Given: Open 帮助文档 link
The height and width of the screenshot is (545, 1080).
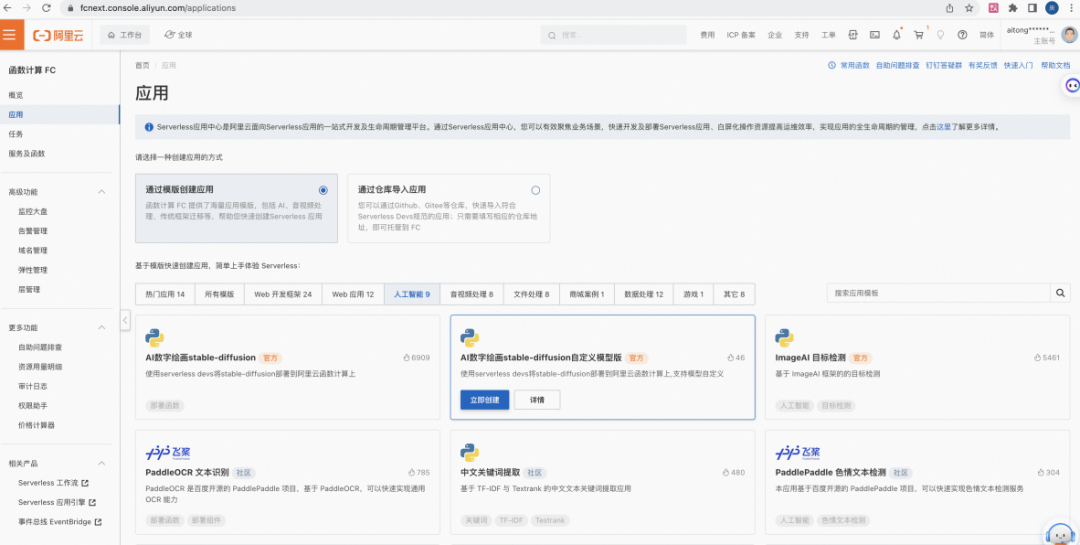Looking at the screenshot, I should (x=1056, y=65).
